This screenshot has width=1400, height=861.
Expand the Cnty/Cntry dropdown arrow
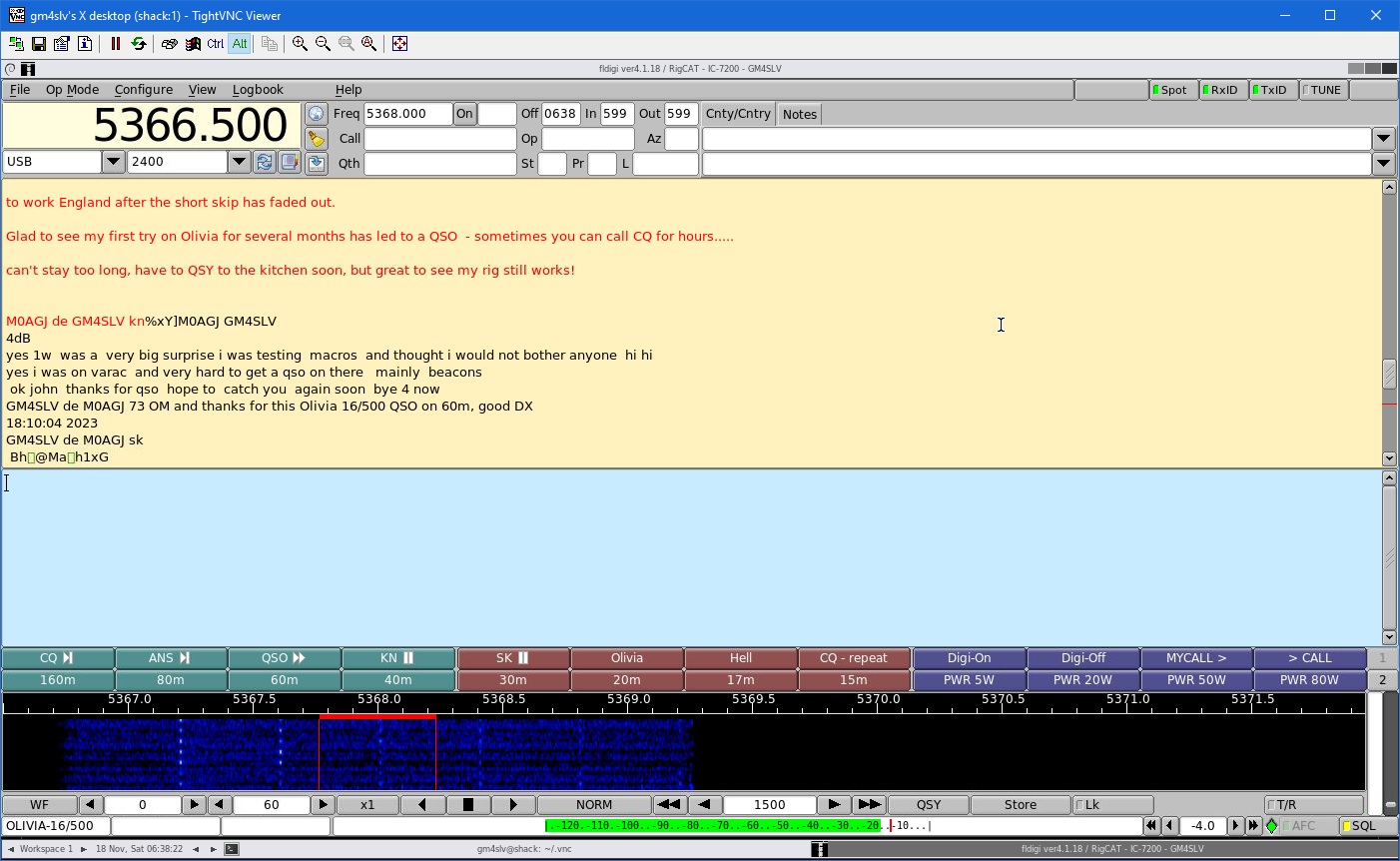pos(1383,139)
